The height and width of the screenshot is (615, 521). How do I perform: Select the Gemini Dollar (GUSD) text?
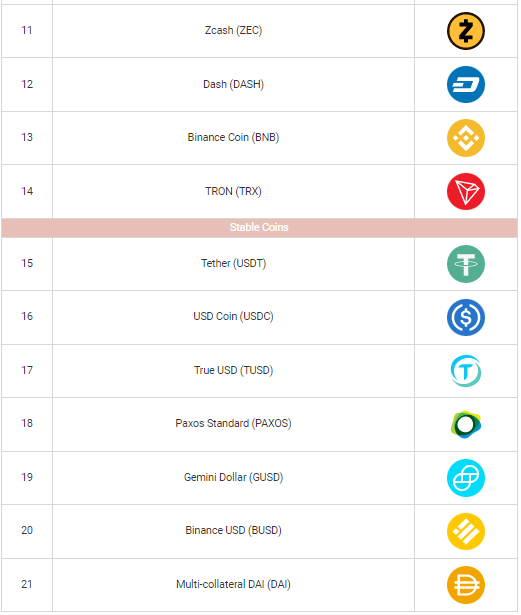[x=233, y=477]
